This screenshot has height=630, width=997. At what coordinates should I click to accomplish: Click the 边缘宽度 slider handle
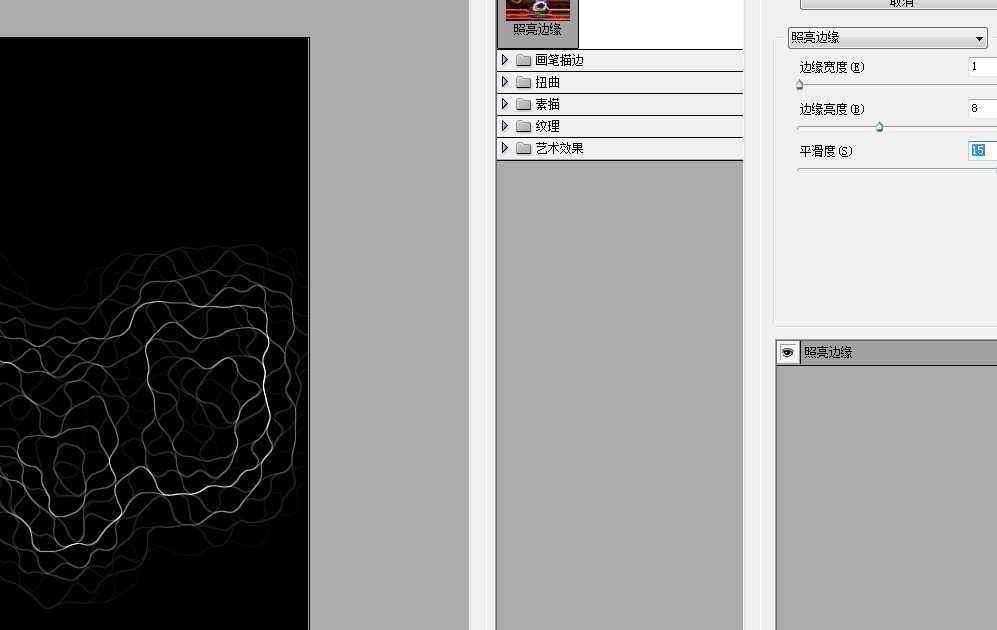(800, 85)
